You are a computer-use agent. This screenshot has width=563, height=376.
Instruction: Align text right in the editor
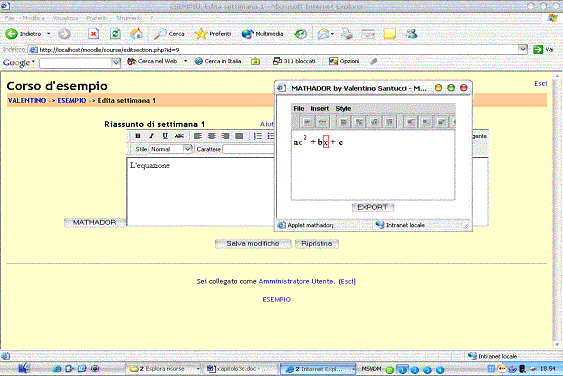pyautogui.click(x=225, y=136)
